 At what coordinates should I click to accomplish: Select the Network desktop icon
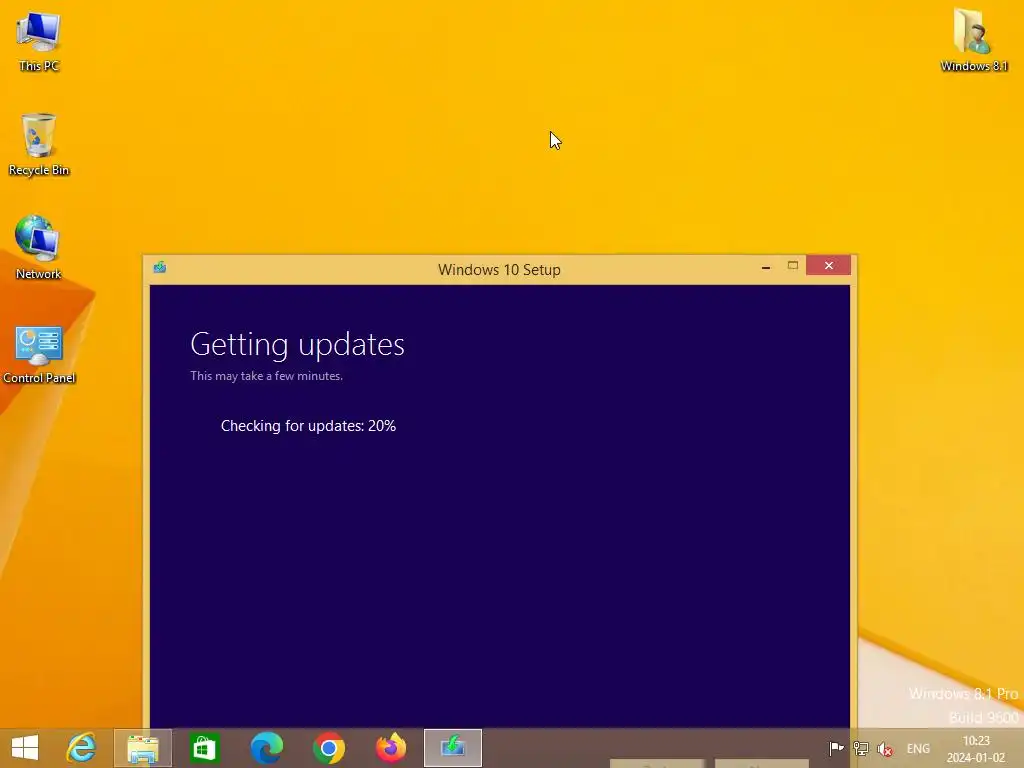39,248
